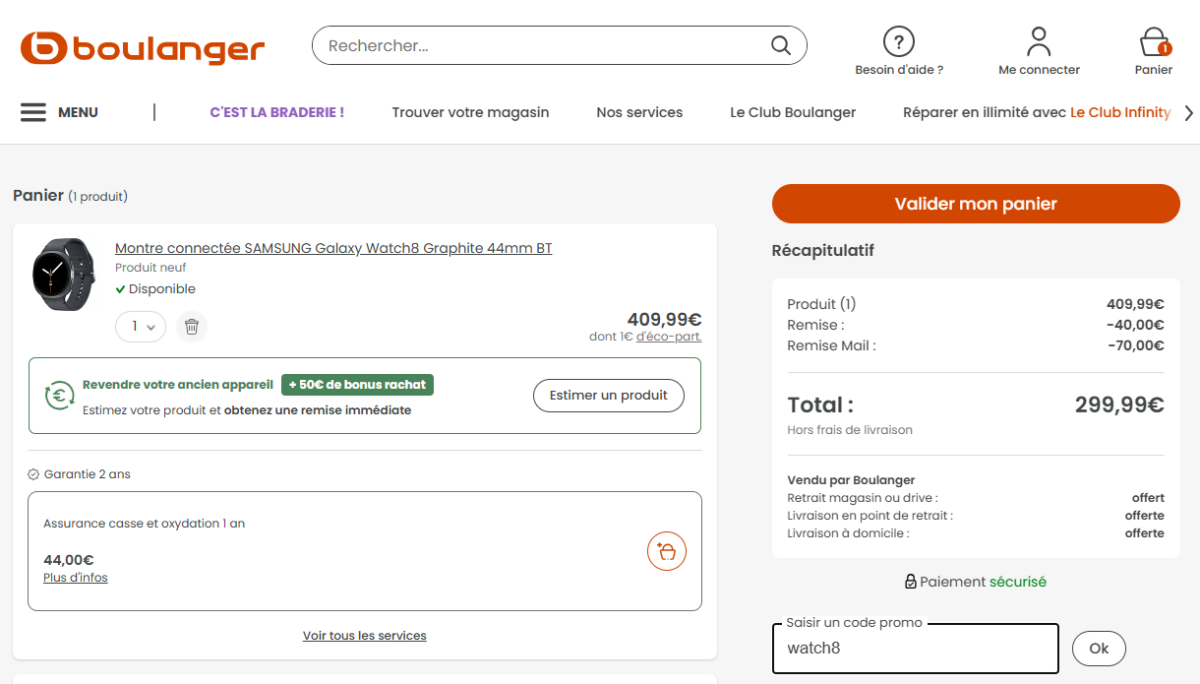Delete the product with trash icon
The width and height of the screenshot is (1200, 684).
point(192,326)
